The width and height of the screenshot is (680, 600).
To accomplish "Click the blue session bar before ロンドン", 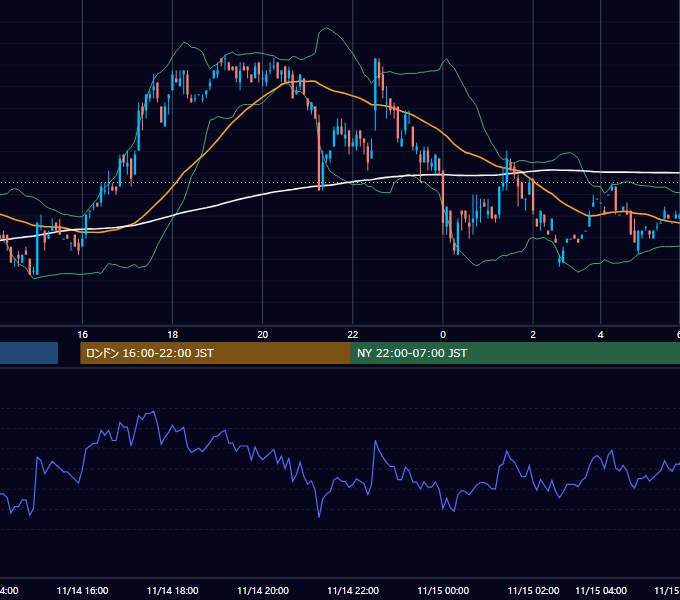I will coord(29,353).
